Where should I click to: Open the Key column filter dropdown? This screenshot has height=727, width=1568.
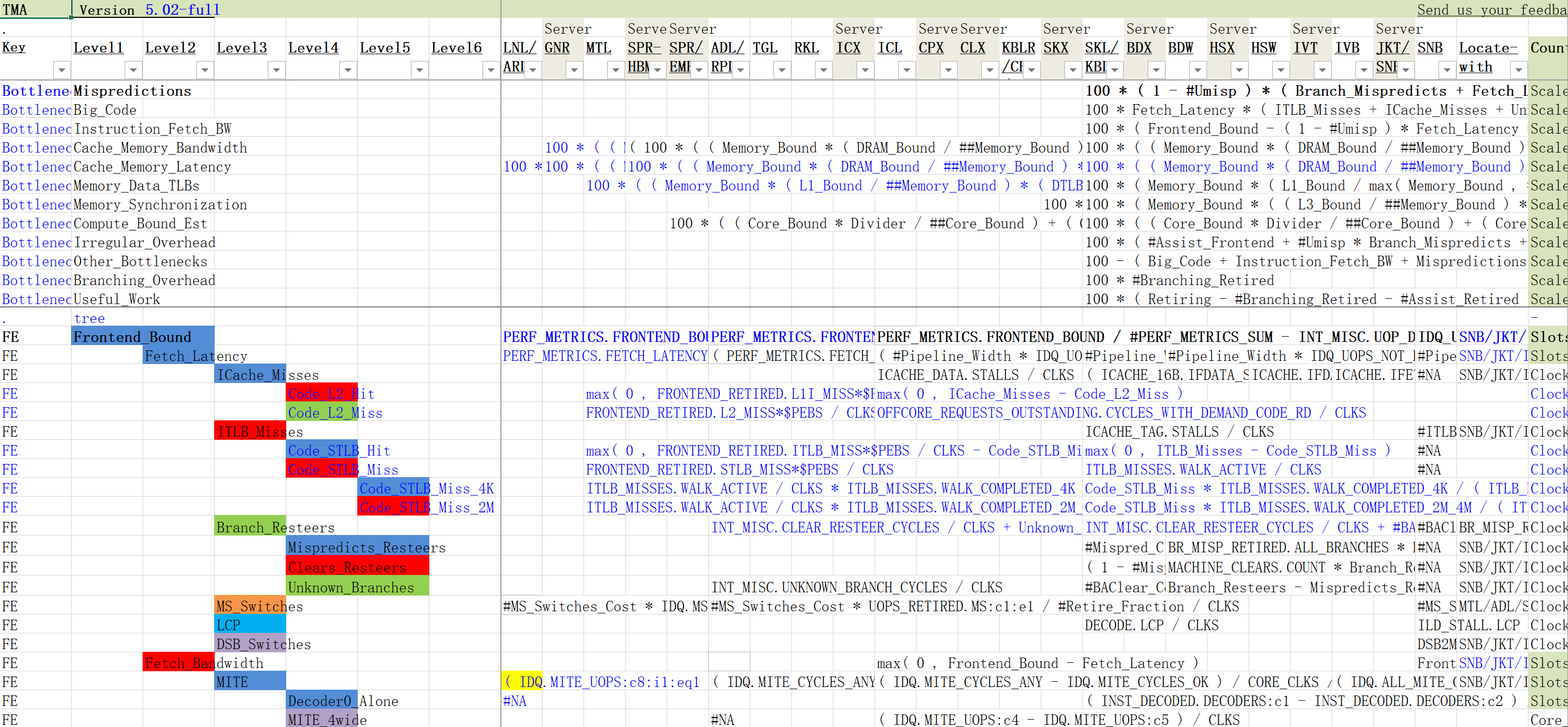click(62, 70)
